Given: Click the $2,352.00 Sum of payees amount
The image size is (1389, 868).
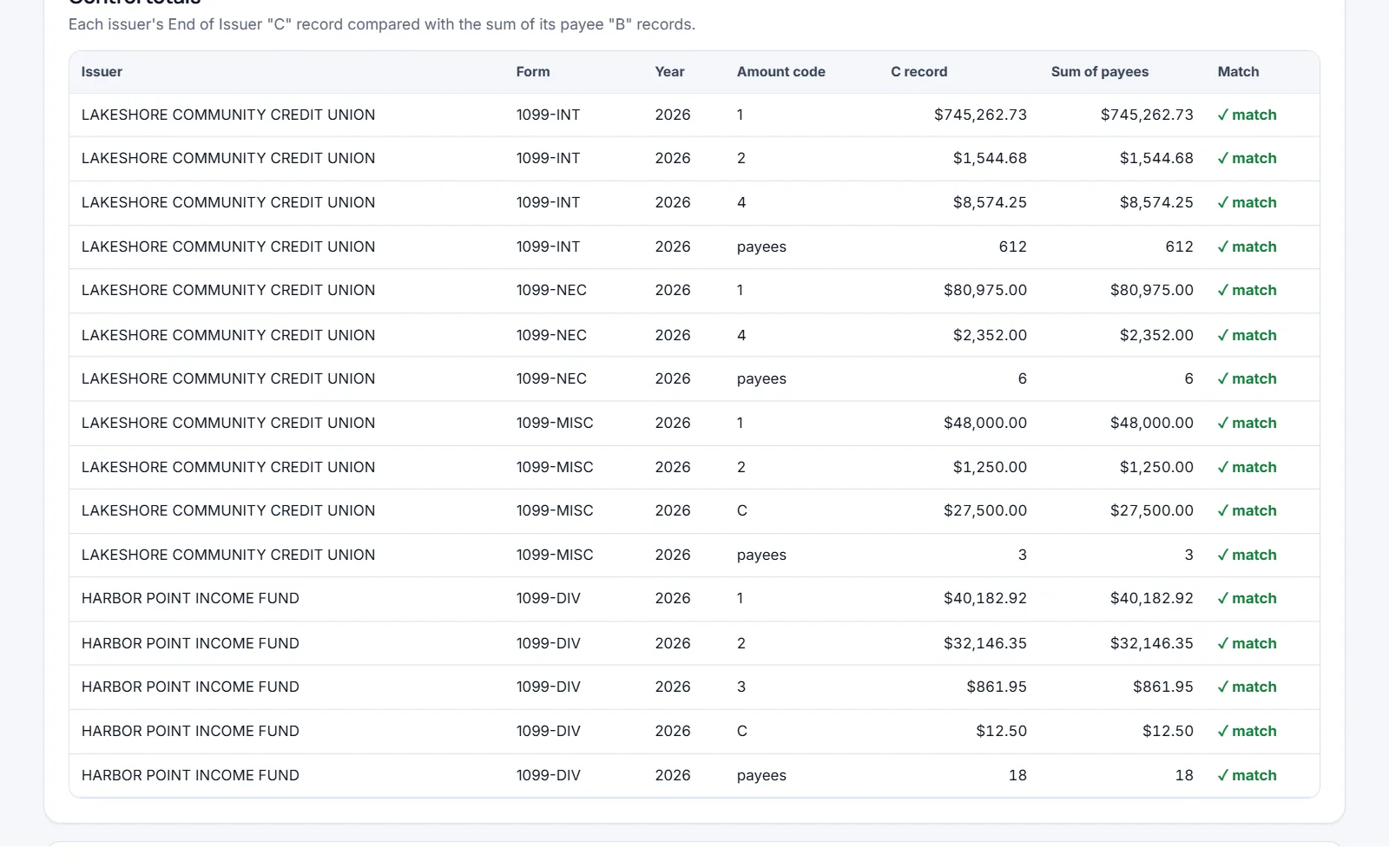Looking at the screenshot, I should click(x=1156, y=335).
